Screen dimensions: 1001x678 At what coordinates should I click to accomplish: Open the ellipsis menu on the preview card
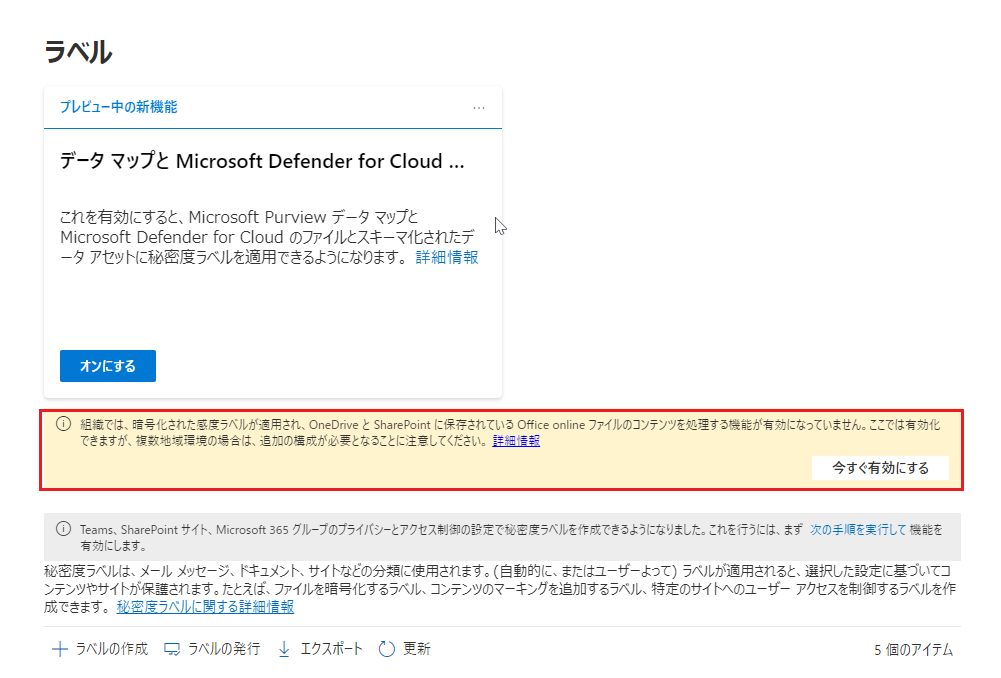click(x=479, y=108)
